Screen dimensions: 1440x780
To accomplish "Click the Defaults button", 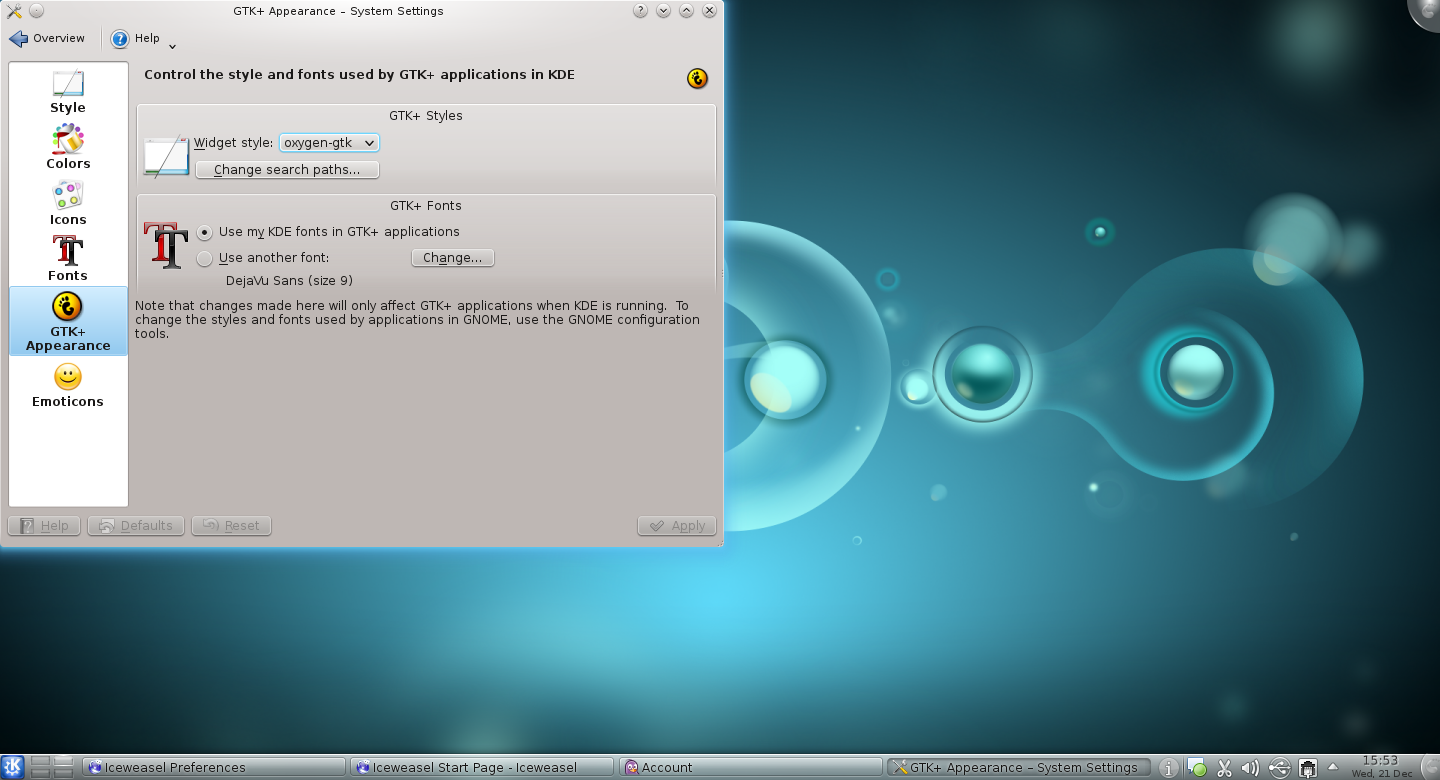I will pos(136,526).
